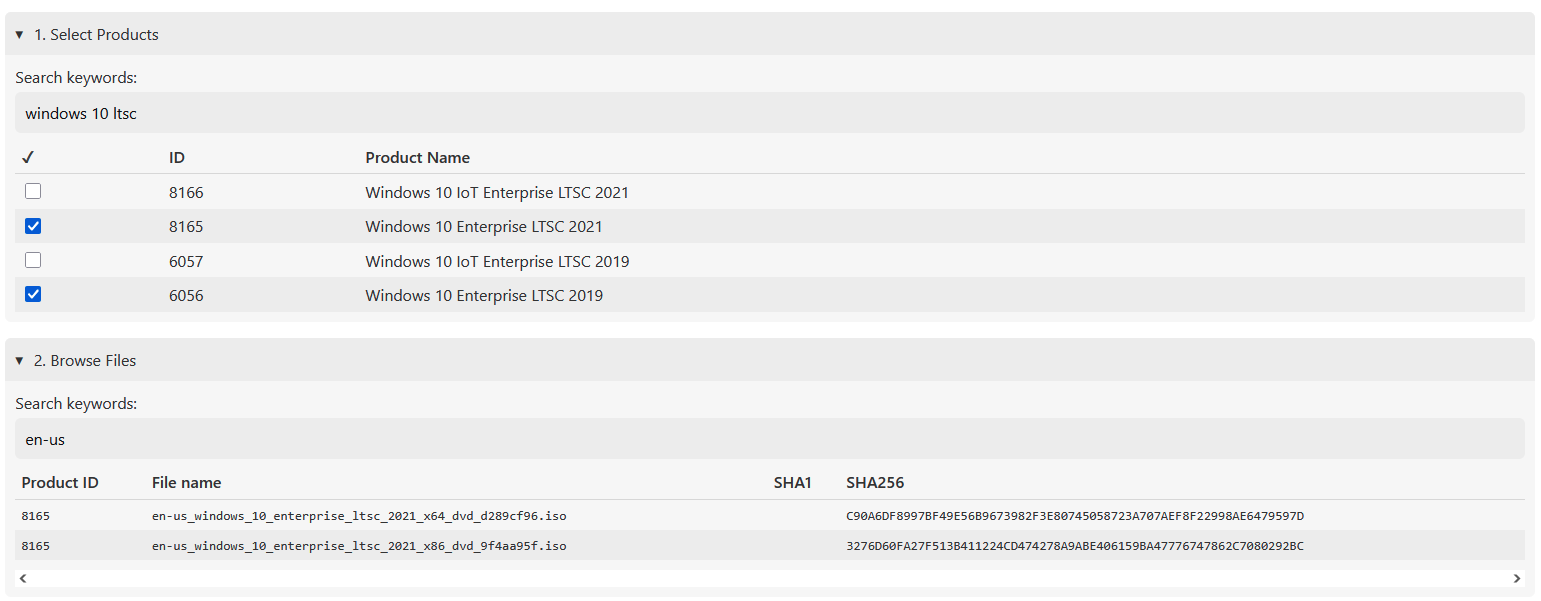Image resolution: width=1541 pixels, height=601 pixels.
Task: Collapse the Browse Files section triangle
Action: [19, 361]
